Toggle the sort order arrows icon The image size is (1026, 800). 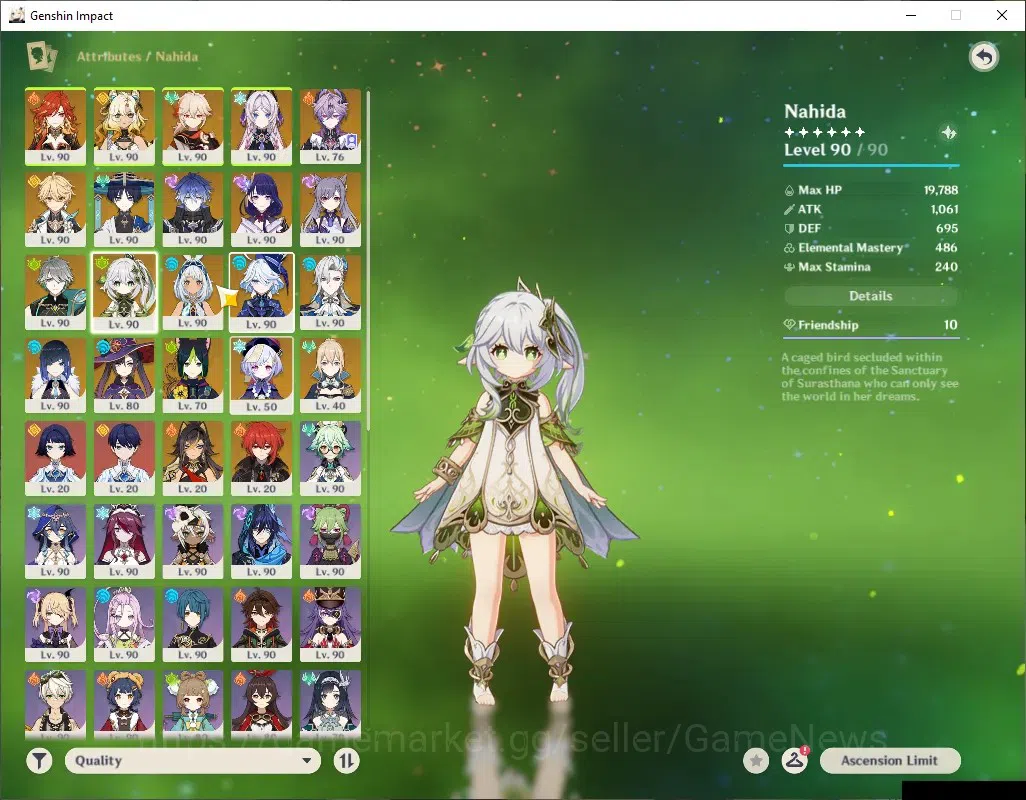click(346, 761)
